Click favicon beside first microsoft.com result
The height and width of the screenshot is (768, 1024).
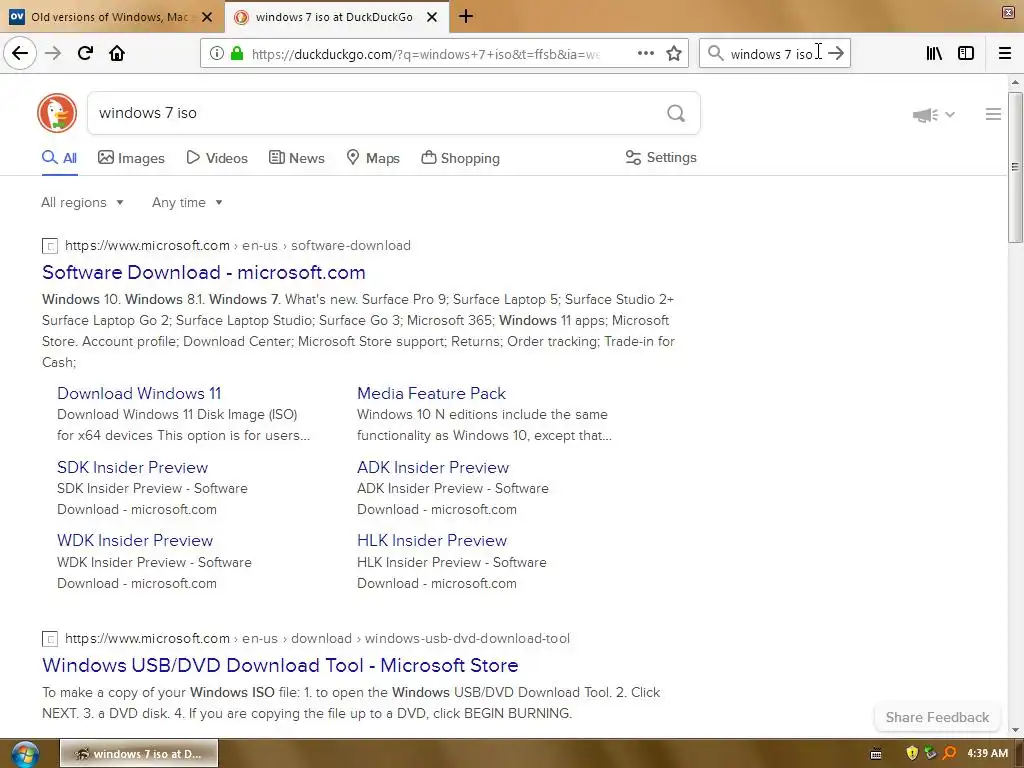coord(50,246)
